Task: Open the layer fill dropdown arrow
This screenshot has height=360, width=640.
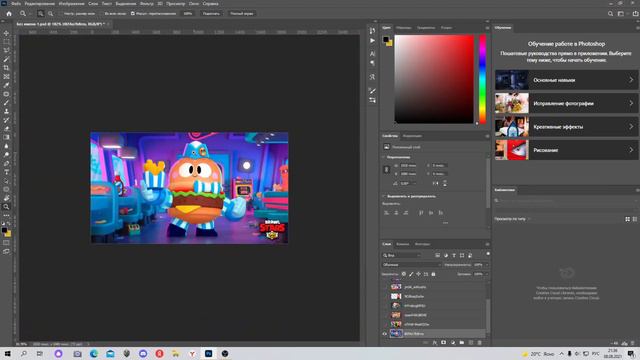Action: point(487,274)
